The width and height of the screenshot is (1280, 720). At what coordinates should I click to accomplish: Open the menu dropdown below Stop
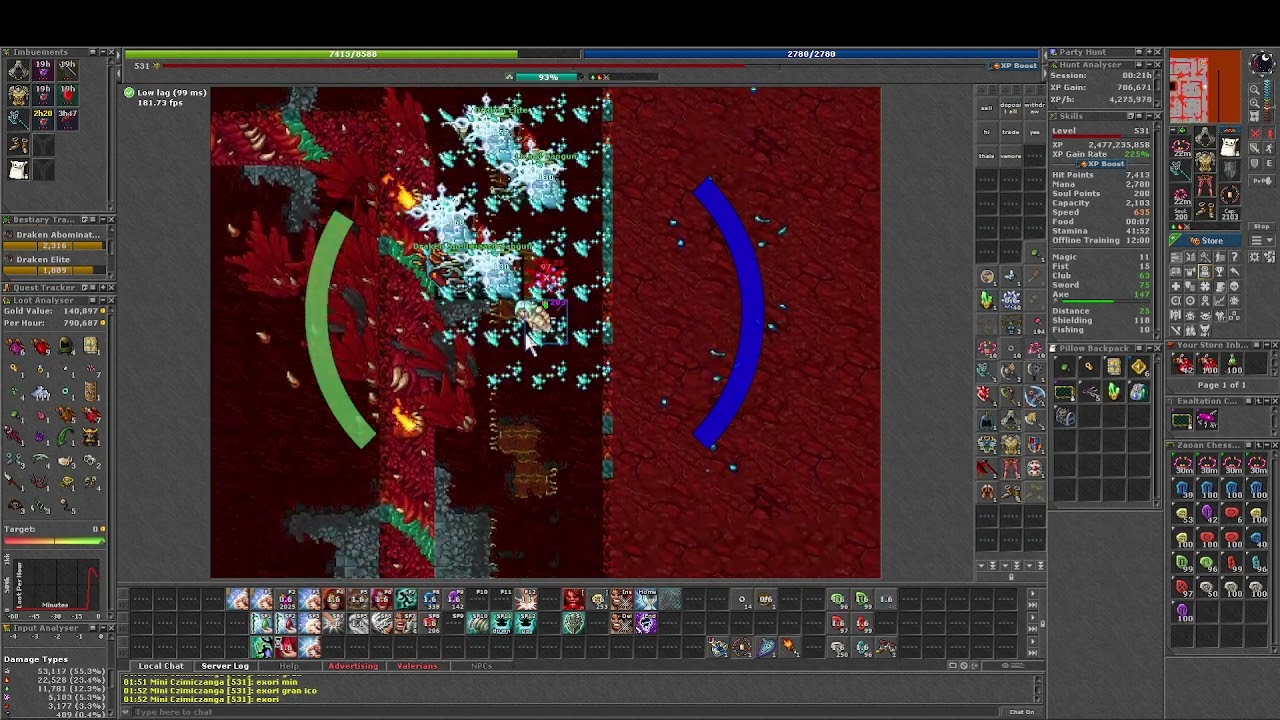[x=1262, y=240]
